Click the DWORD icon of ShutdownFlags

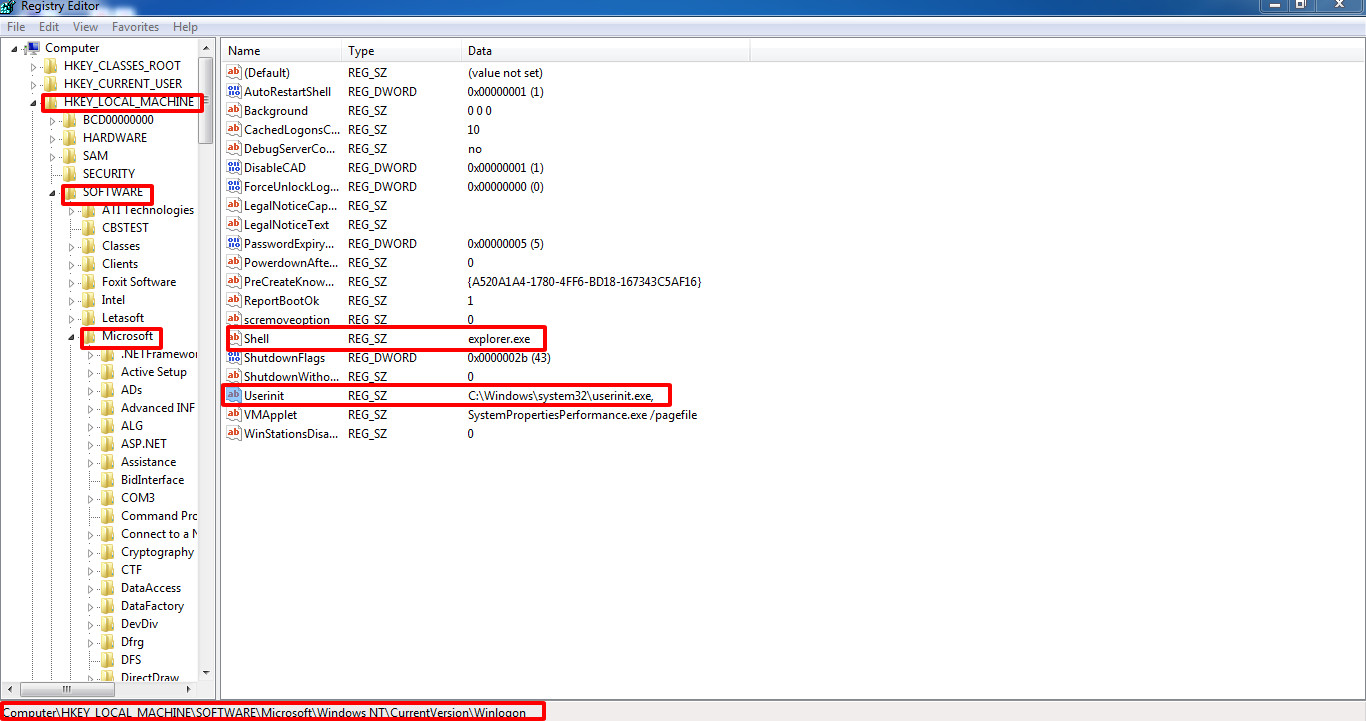tap(234, 358)
